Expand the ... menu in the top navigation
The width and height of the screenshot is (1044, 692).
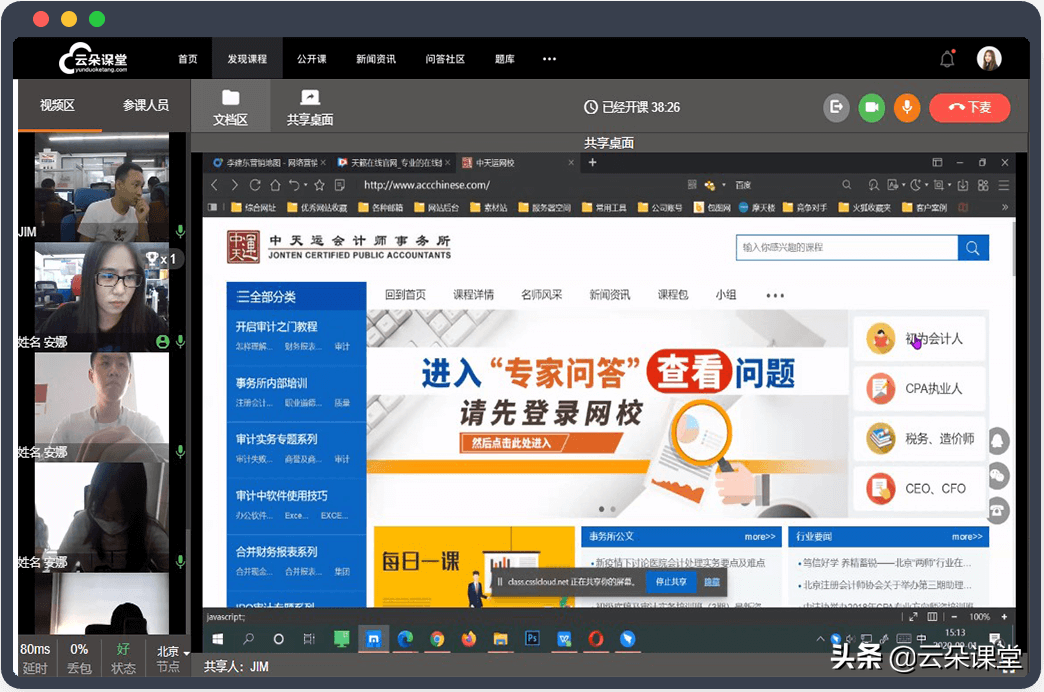click(x=549, y=58)
